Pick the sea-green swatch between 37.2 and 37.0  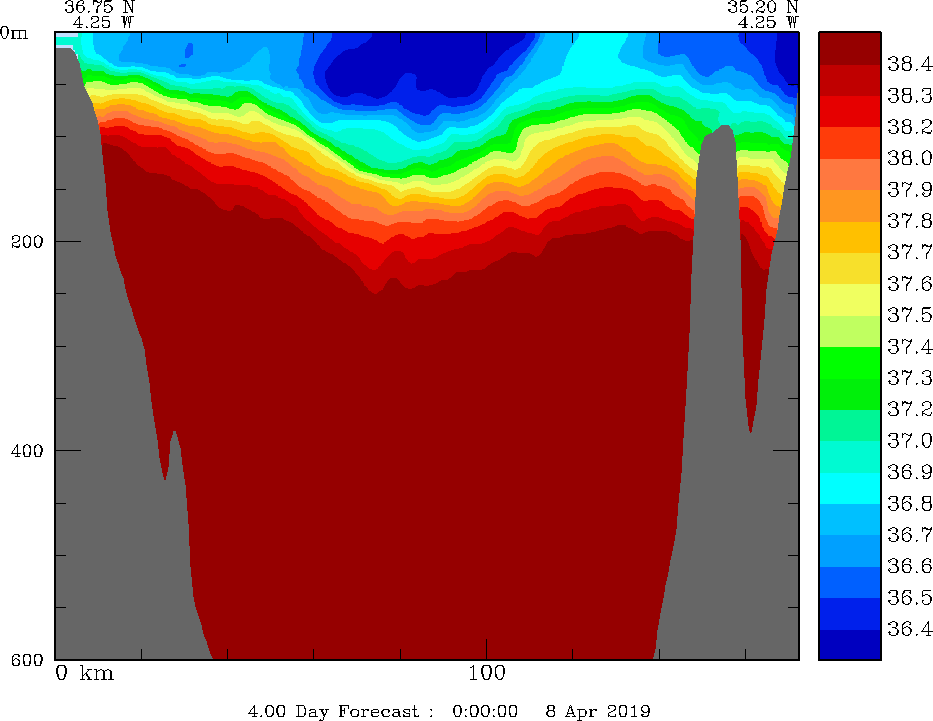pos(850,425)
